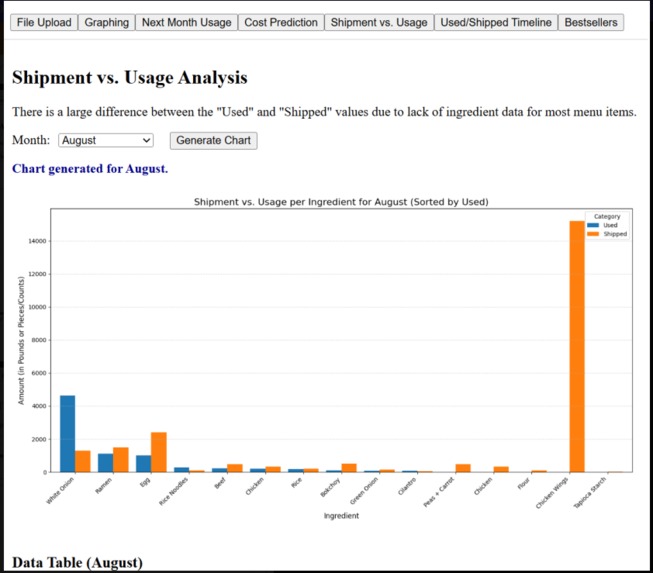Select the Shipment vs. Usage tab
This screenshot has height=573, width=653.
379,22
